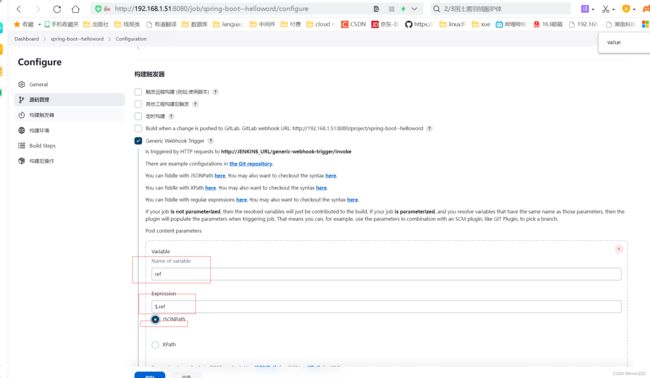Image resolution: width=650 pixels, height=378 pixels.
Task: Open help for Generic Webhook Trigger
Action: point(211,141)
